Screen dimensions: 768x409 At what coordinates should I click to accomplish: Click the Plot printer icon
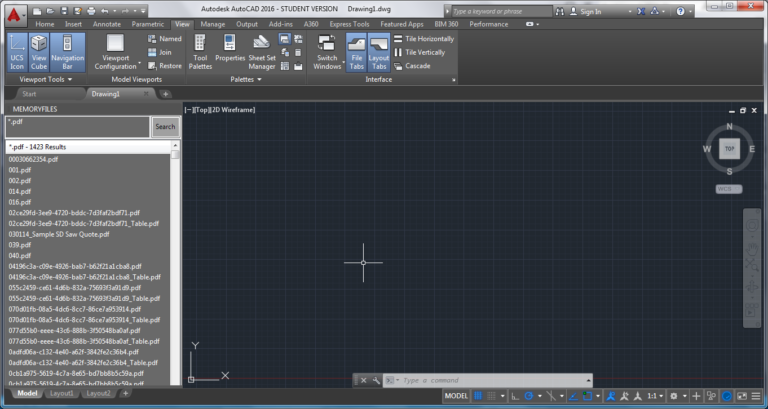(x=91, y=11)
